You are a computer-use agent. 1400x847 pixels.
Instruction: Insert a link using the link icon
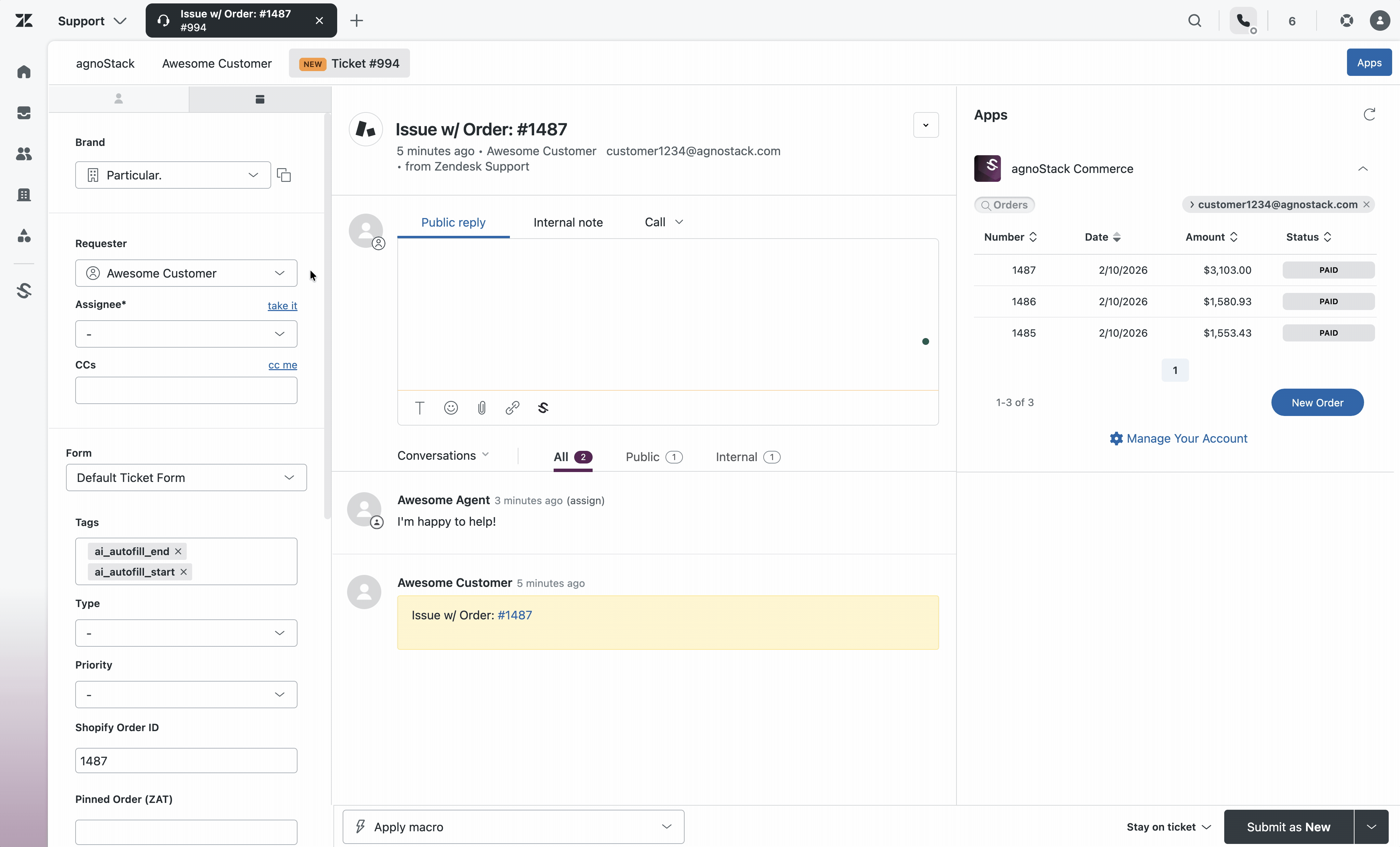click(x=512, y=408)
